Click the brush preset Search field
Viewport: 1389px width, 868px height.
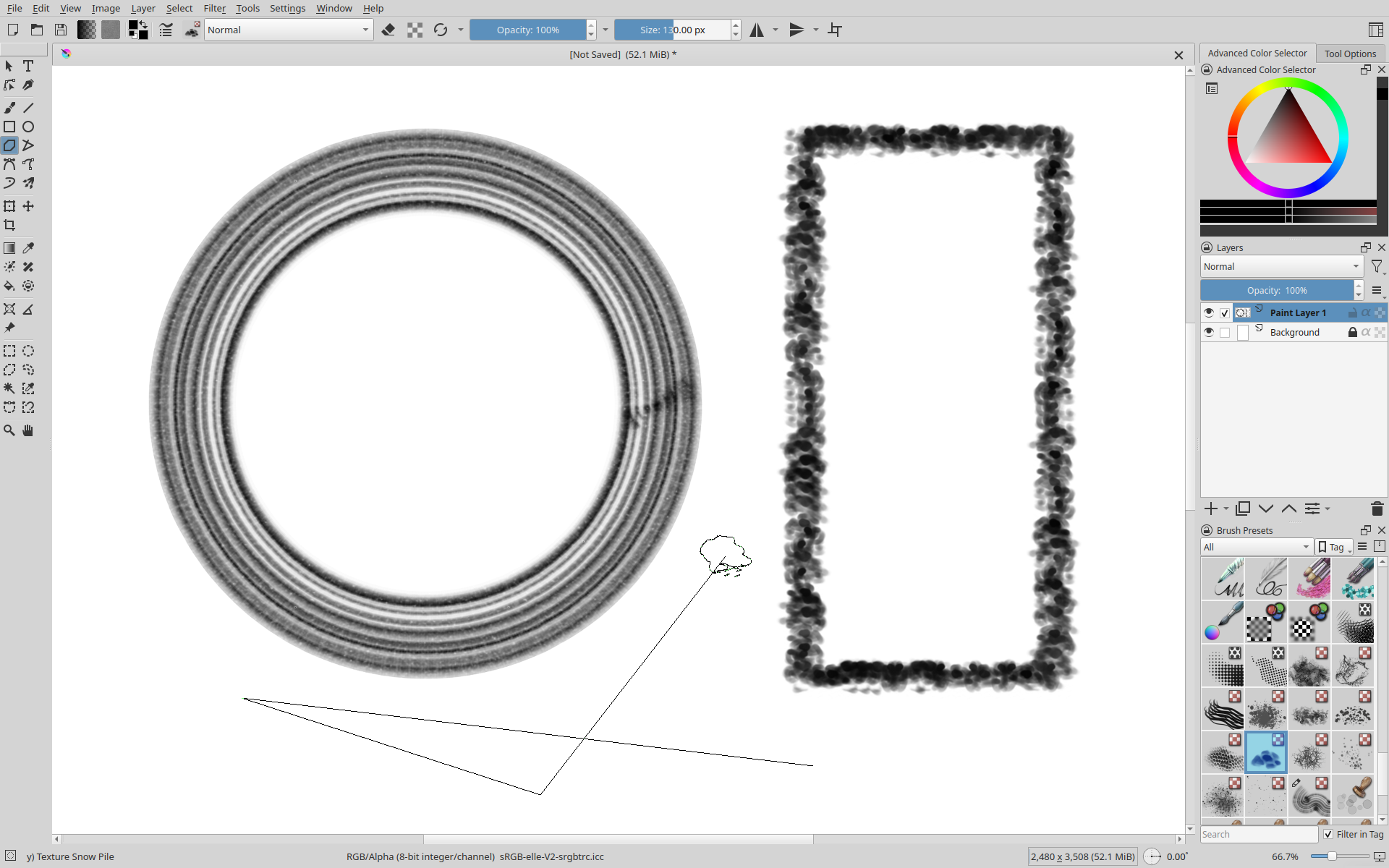point(1259,834)
